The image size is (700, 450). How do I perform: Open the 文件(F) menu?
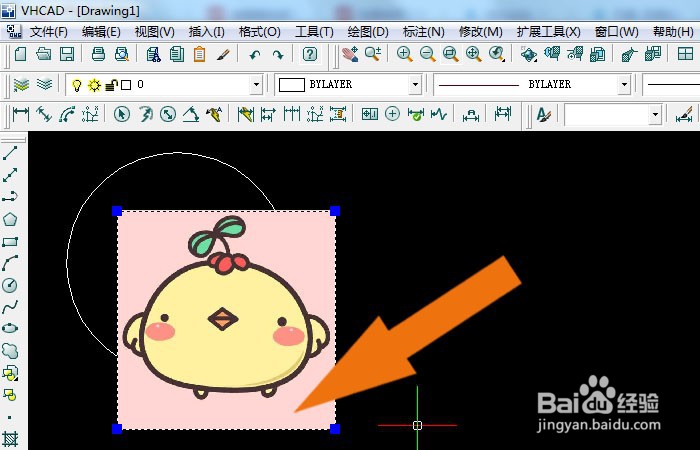click(x=49, y=32)
